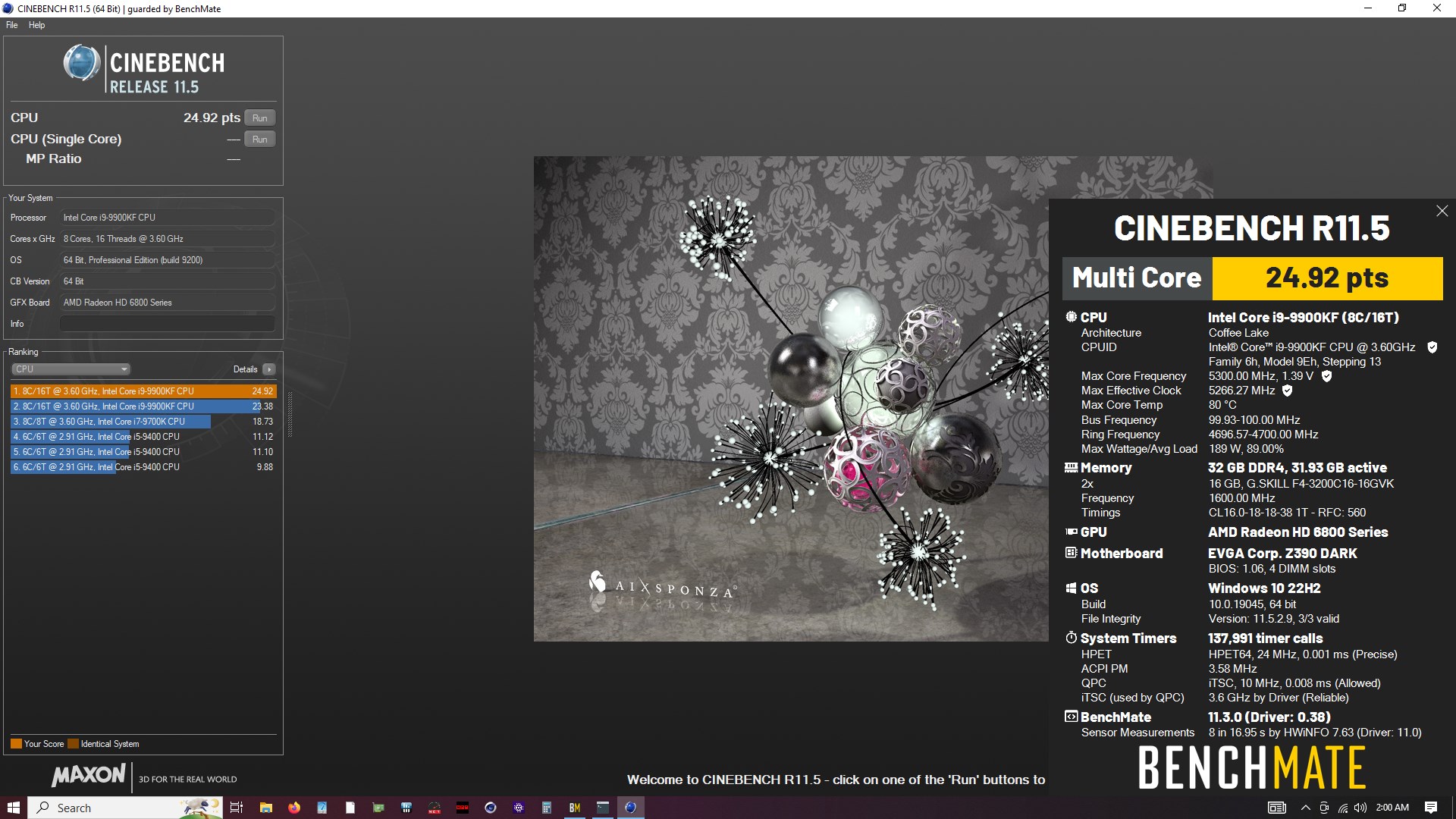Expand ranking Details arrow button
Viewport: 1456px width, 819px height.
269,369
